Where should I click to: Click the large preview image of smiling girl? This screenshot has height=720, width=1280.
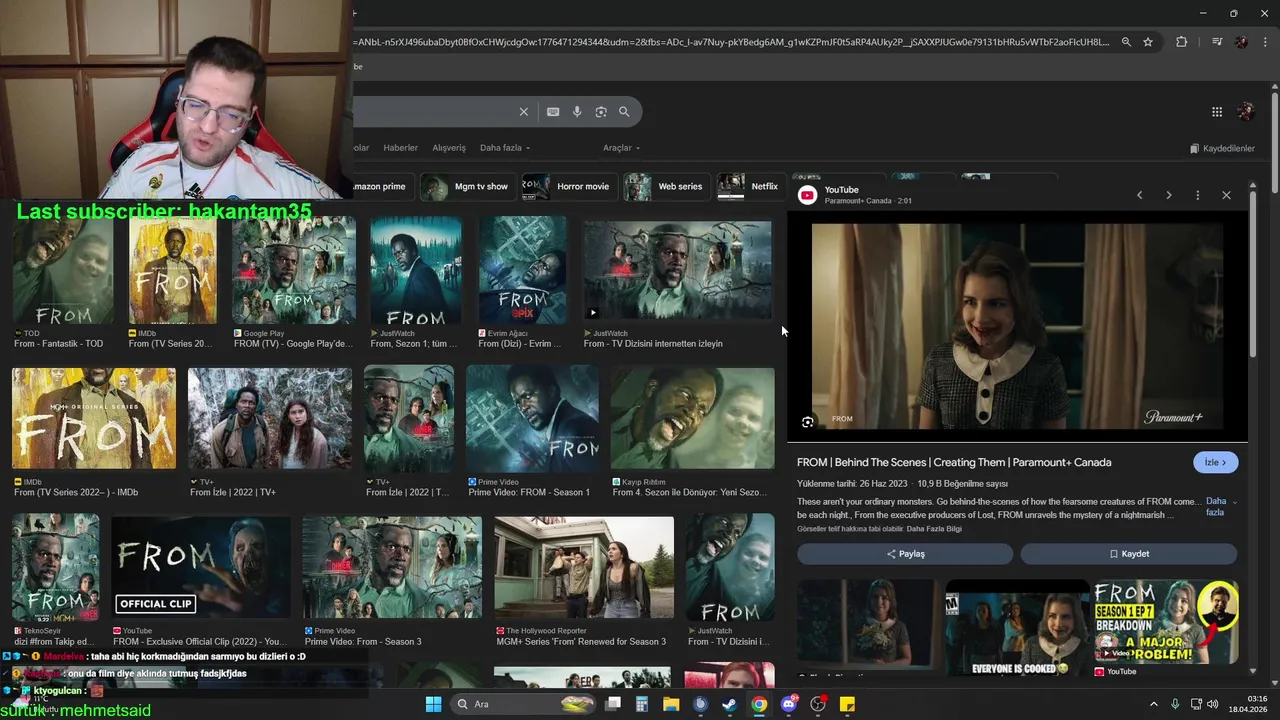(x=1017, y=325)
